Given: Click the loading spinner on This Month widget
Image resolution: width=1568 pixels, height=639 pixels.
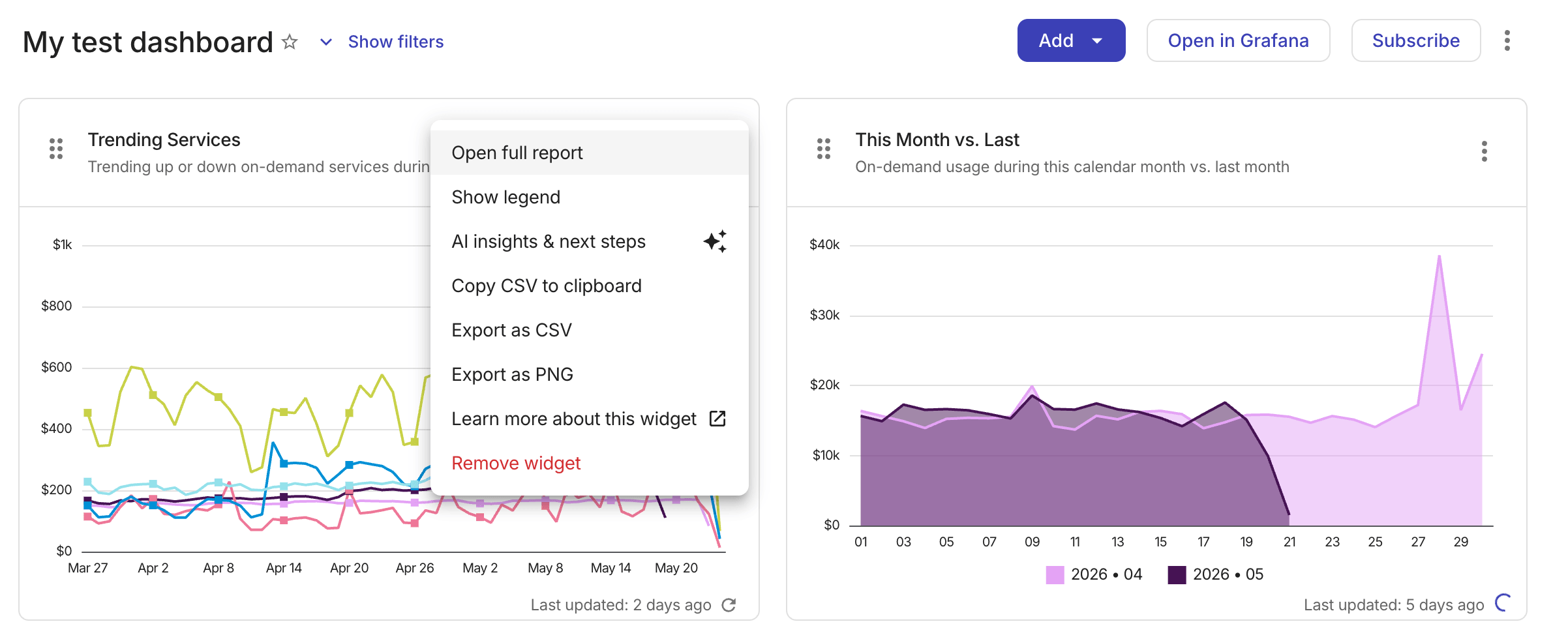Looking at the screenshot, I should (1503, 603).
